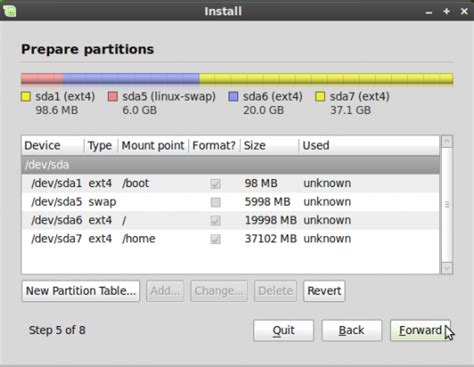474x367 pixels.
Task: Click the 19998 MB size cell
Action: pos(271,220)
